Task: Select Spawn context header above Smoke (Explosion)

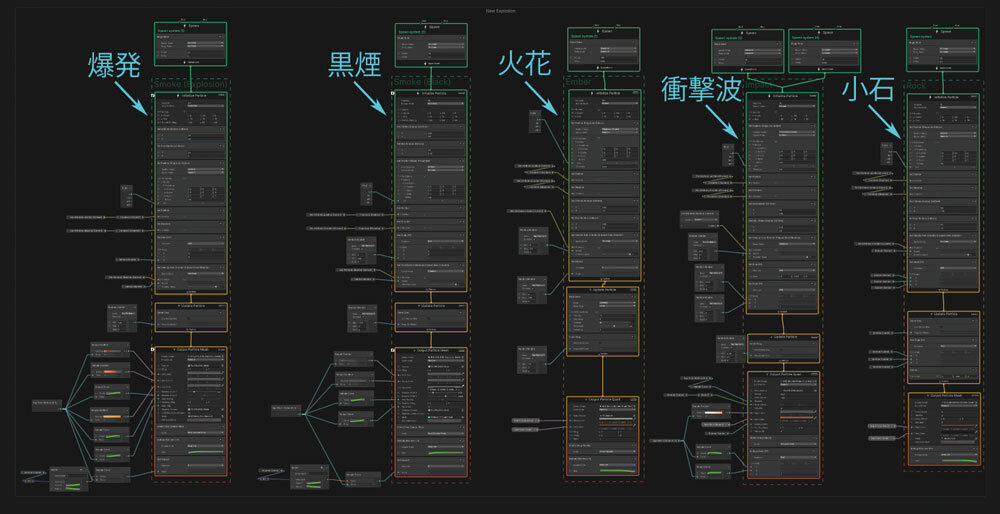Action: point(190,25)
